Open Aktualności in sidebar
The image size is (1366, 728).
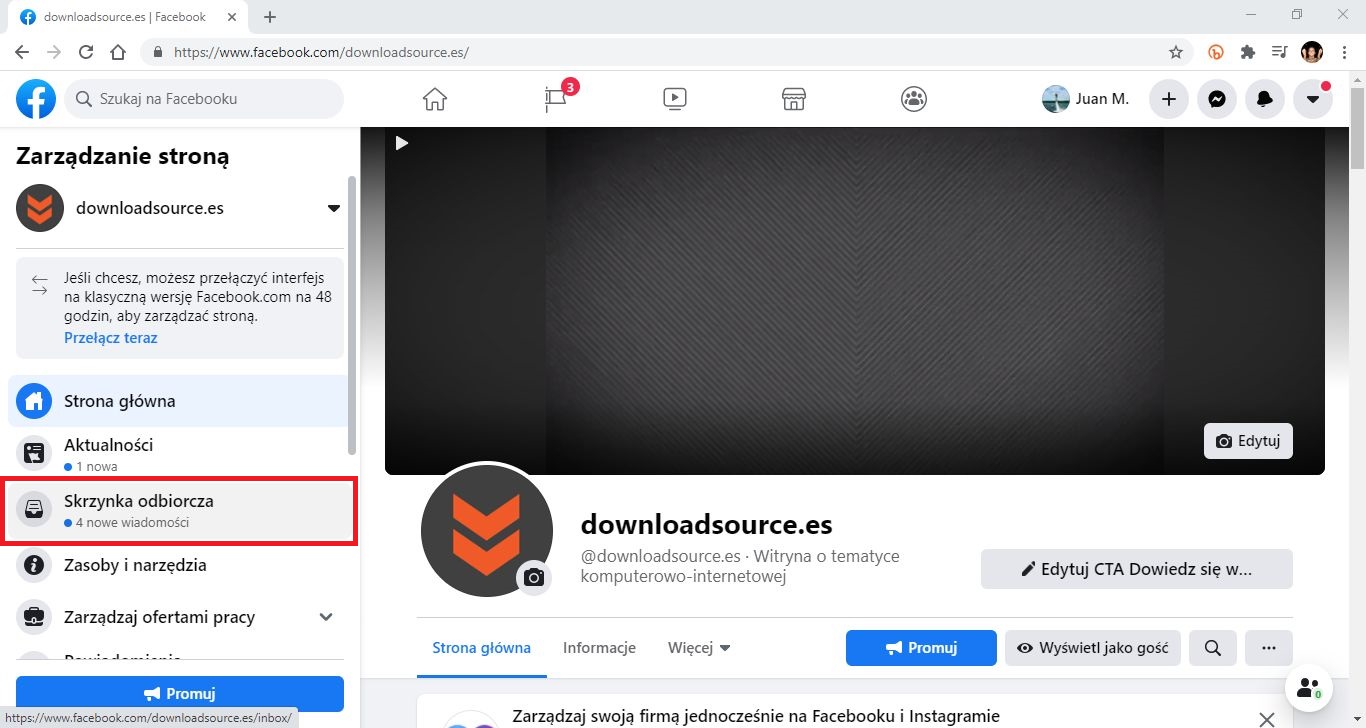179,453
